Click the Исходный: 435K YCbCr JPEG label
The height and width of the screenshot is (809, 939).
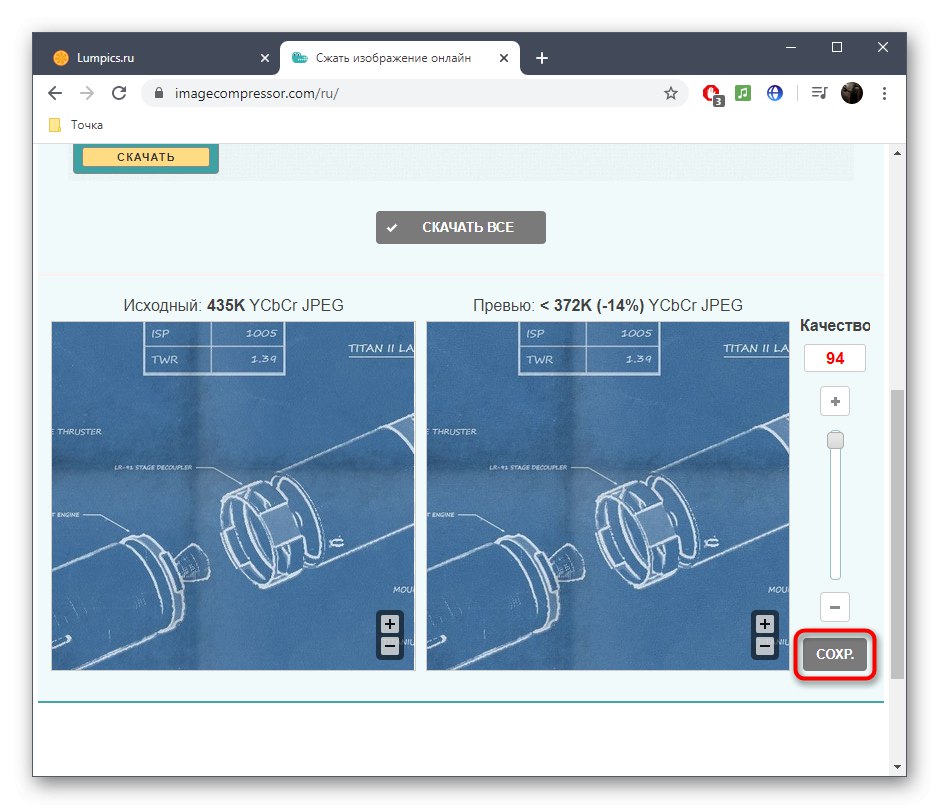coord(234,305)
